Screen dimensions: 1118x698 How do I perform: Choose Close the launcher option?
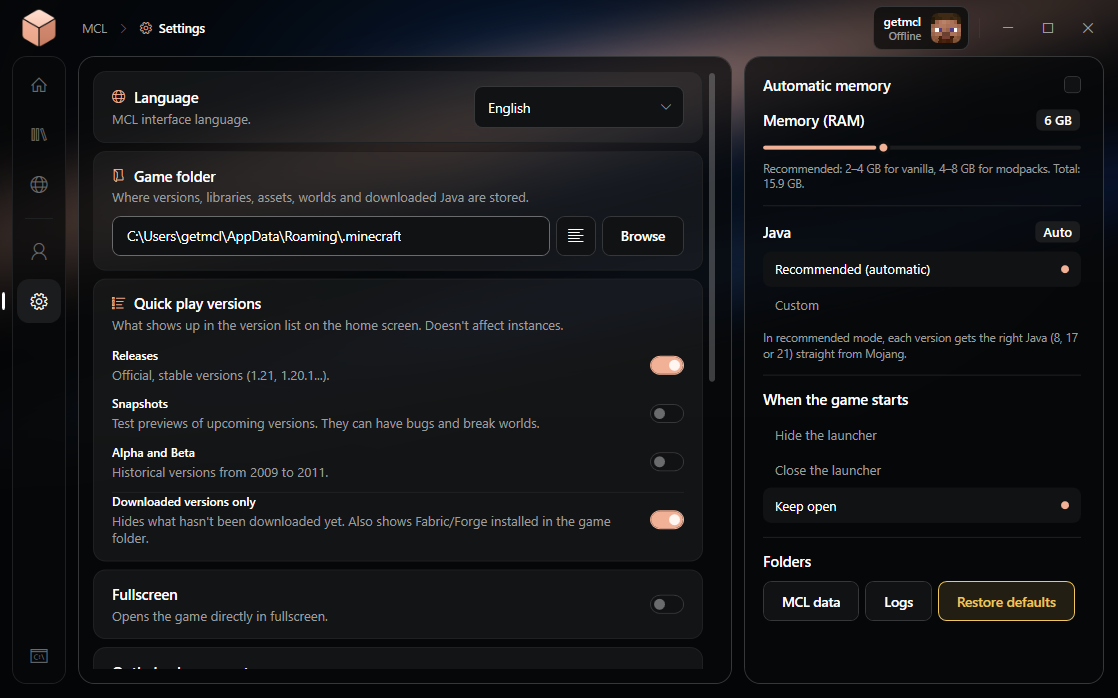click(922, 471)
